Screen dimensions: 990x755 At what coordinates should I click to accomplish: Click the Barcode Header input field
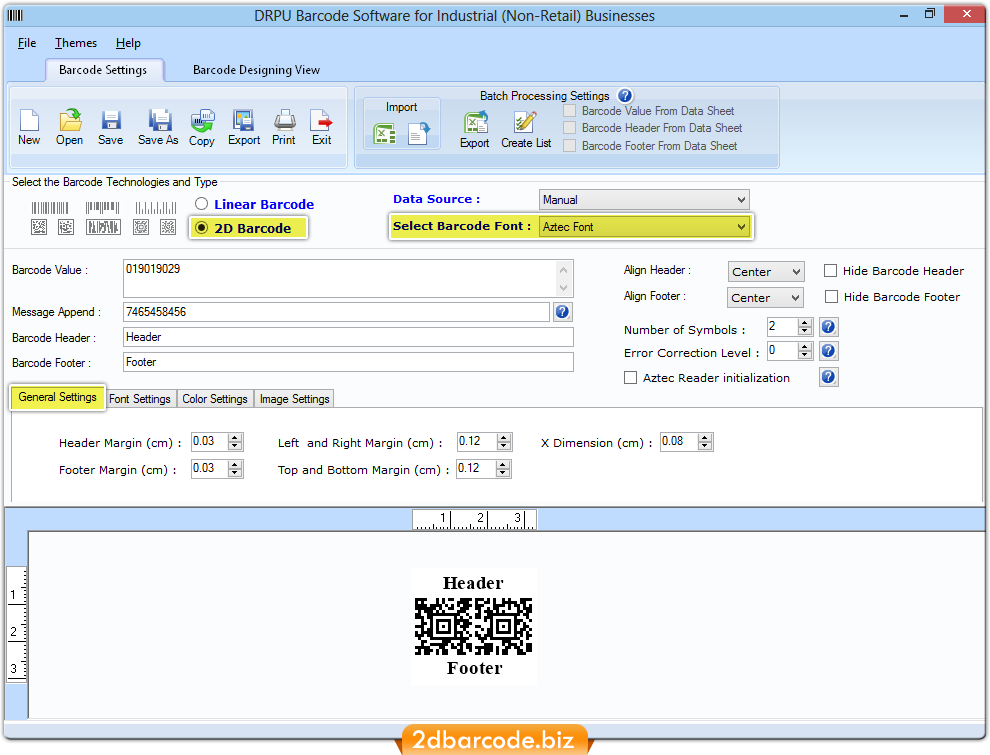tap(349, 337)
